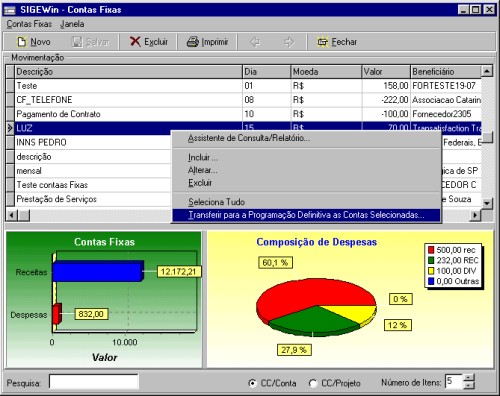This screenshot has width=500, height=396.
Task: Click the horizontal scrollbar left arrow
Action: coord(12,215)
